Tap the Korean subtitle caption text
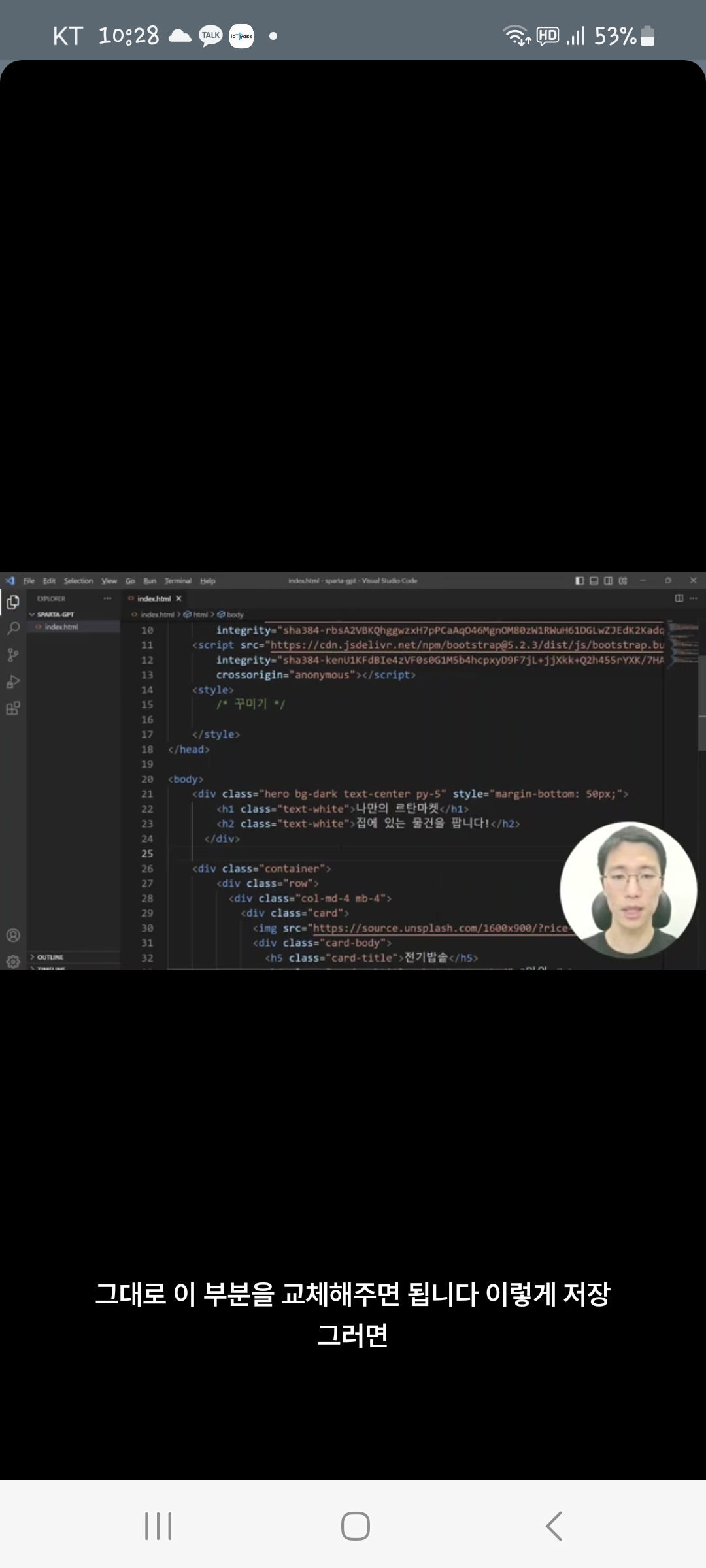The image size is (706, 1568). click(353, 1314)
